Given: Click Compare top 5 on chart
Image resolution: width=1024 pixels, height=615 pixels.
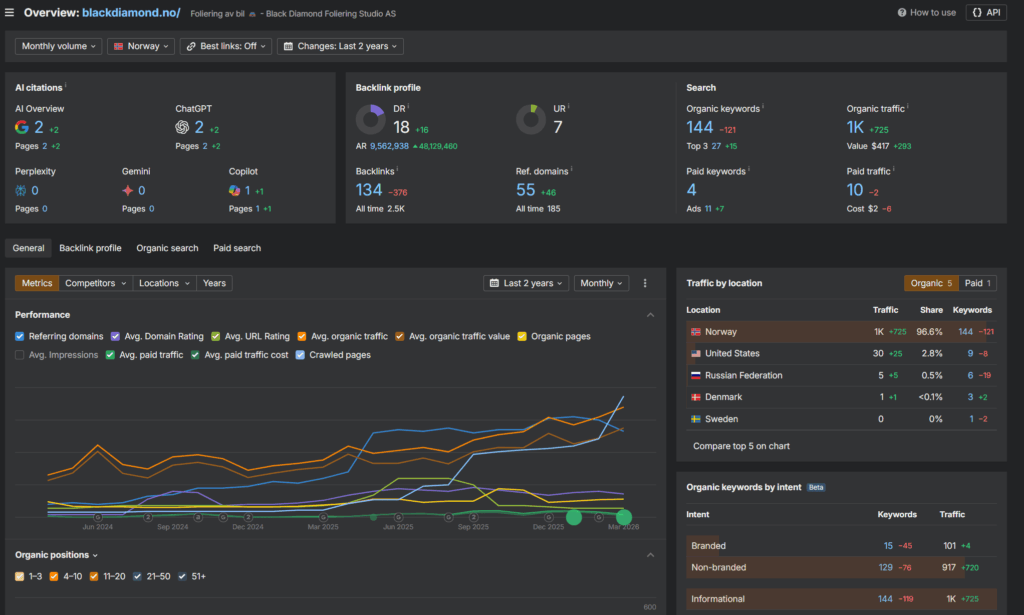Looking at the screenshot, I should click(x=741, y=446).
